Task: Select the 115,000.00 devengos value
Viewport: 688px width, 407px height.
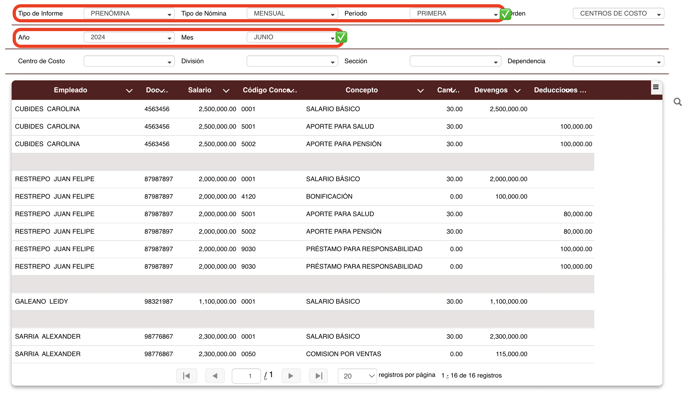Action: coord(512,354)
